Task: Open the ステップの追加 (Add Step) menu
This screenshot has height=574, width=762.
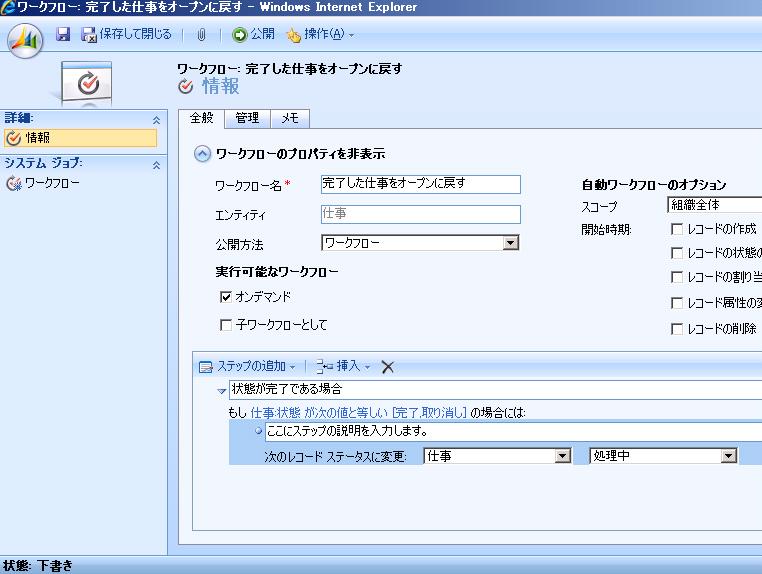Action: coord(248,367)
